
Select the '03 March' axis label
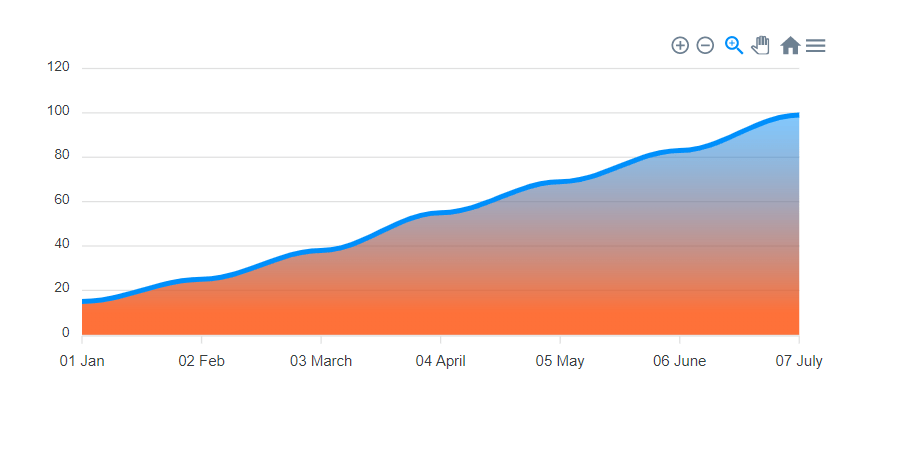(321, 361)
